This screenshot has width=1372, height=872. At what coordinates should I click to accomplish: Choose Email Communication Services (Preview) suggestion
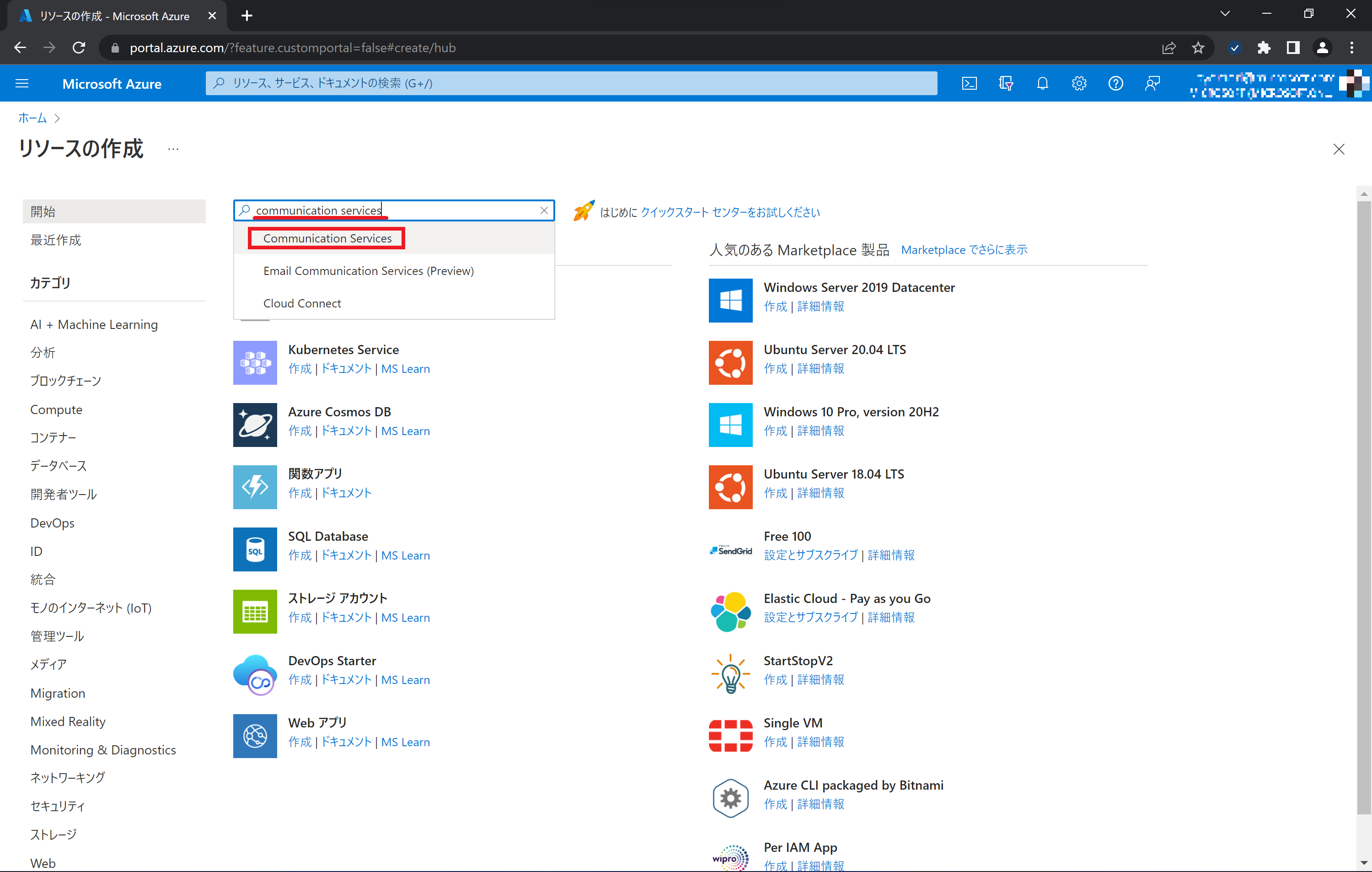(x=368, y=271)
